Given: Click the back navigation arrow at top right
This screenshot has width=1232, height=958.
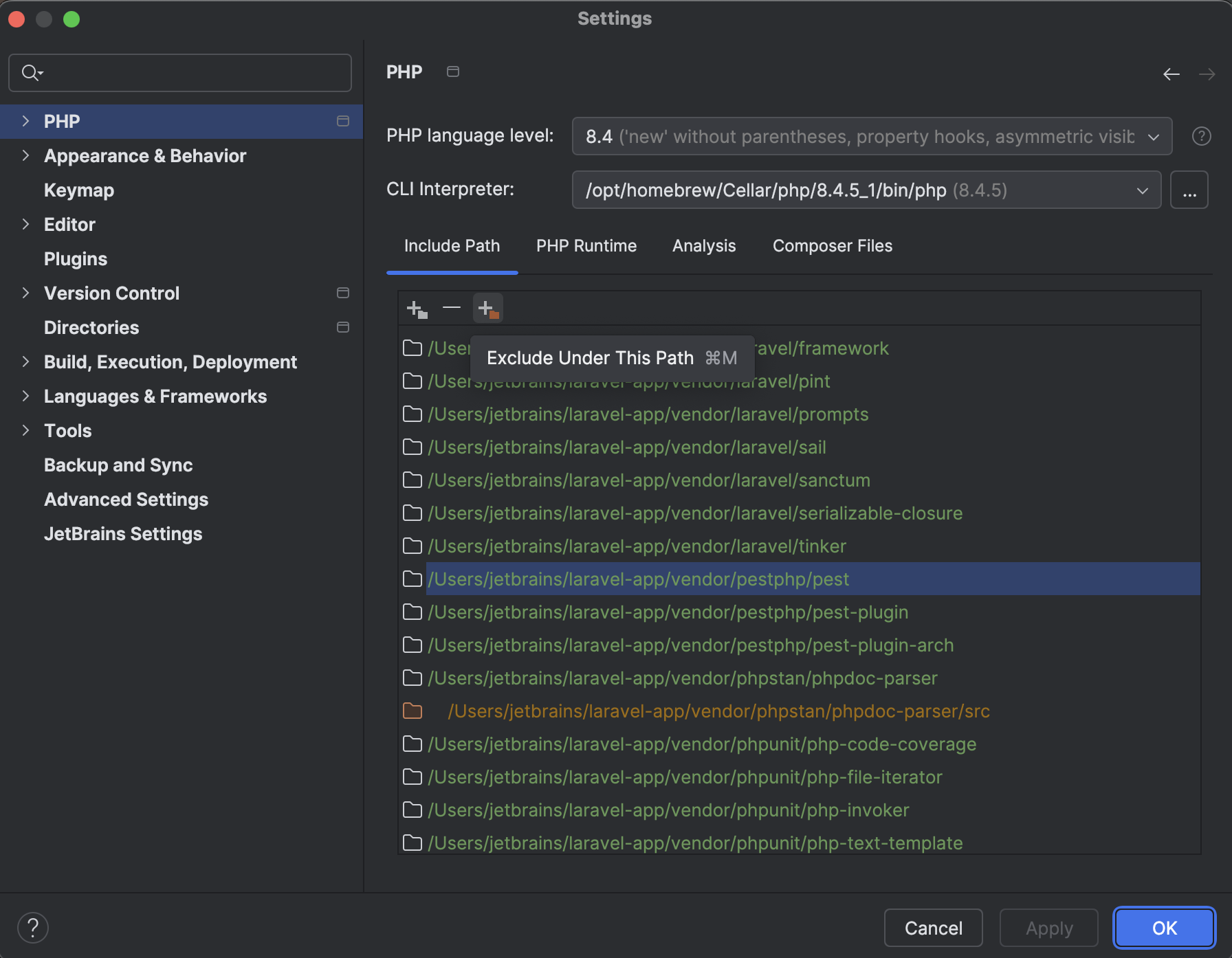Looking at the screenshot, I should click(x=1171, y=74).
